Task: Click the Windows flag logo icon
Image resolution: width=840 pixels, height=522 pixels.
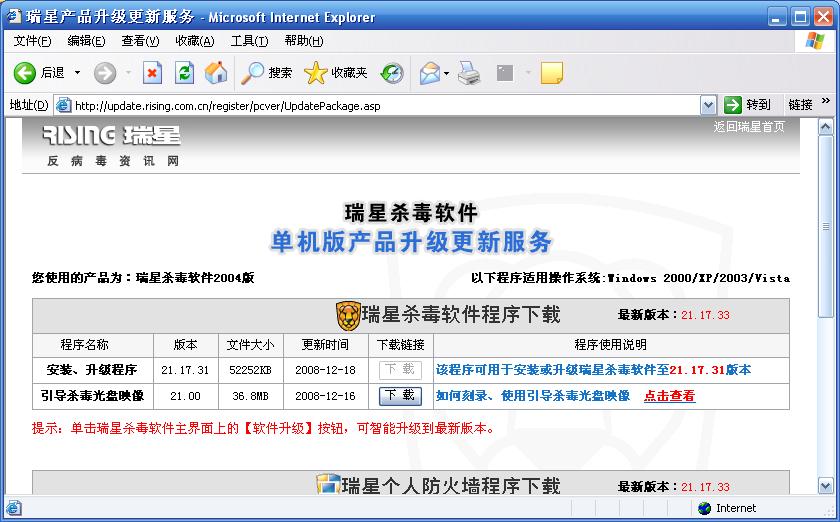Action: pyautogui.click(x=815, y=41)
